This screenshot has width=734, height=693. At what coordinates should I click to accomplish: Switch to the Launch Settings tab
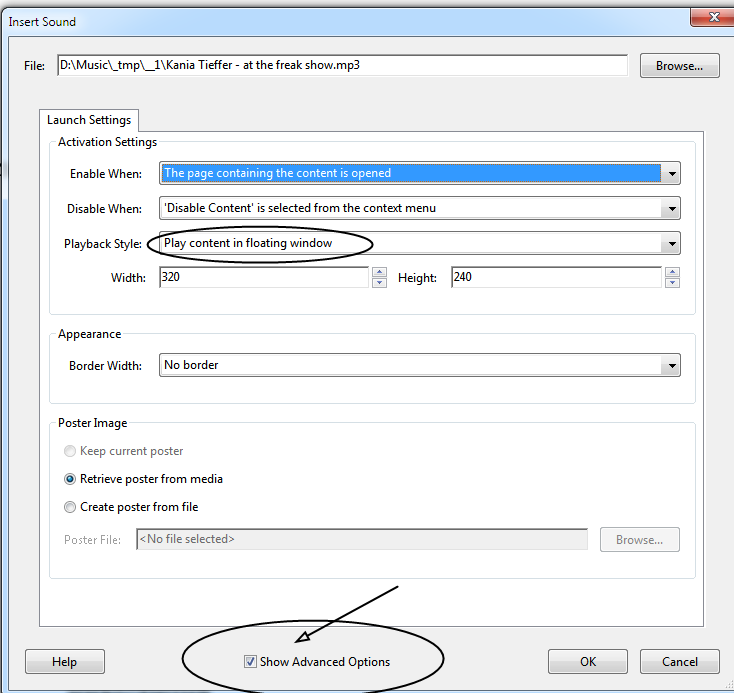tap(89, 120)
